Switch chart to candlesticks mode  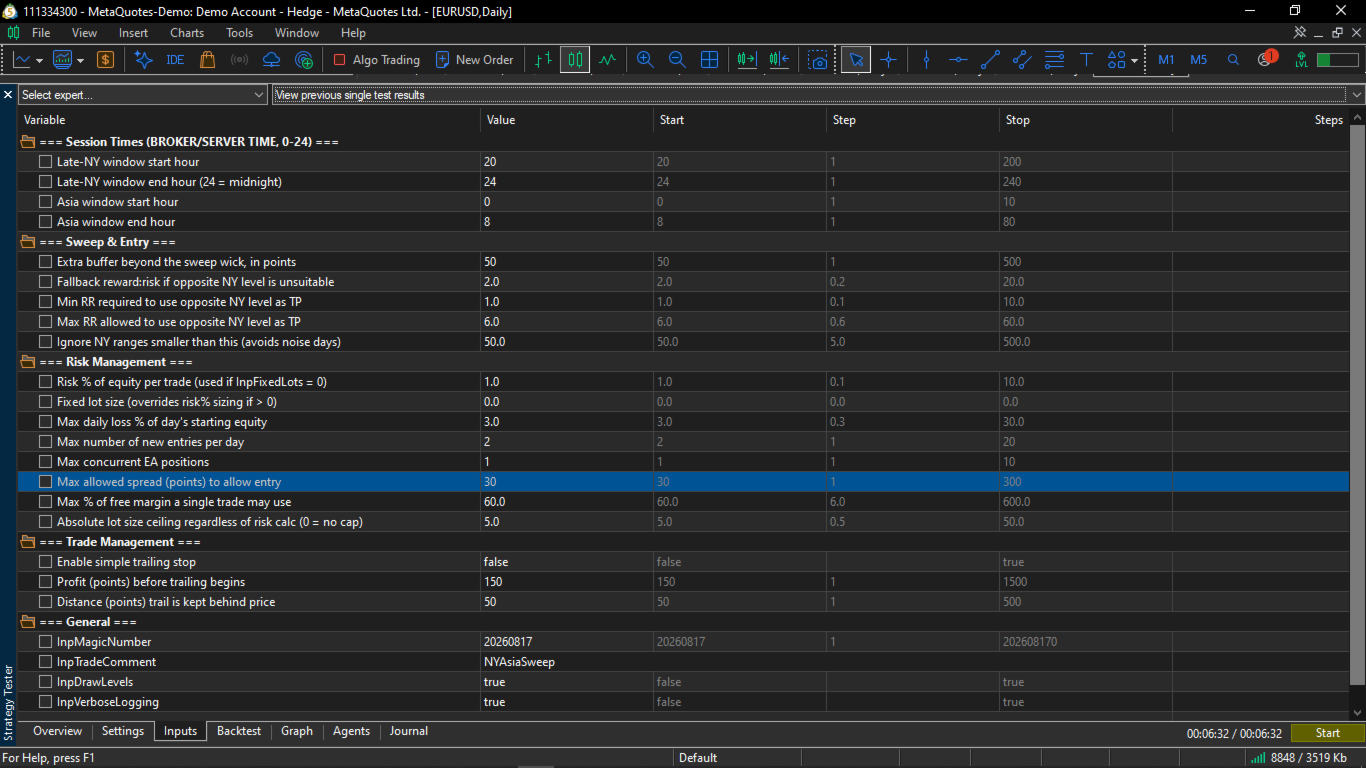click(575, 60)
